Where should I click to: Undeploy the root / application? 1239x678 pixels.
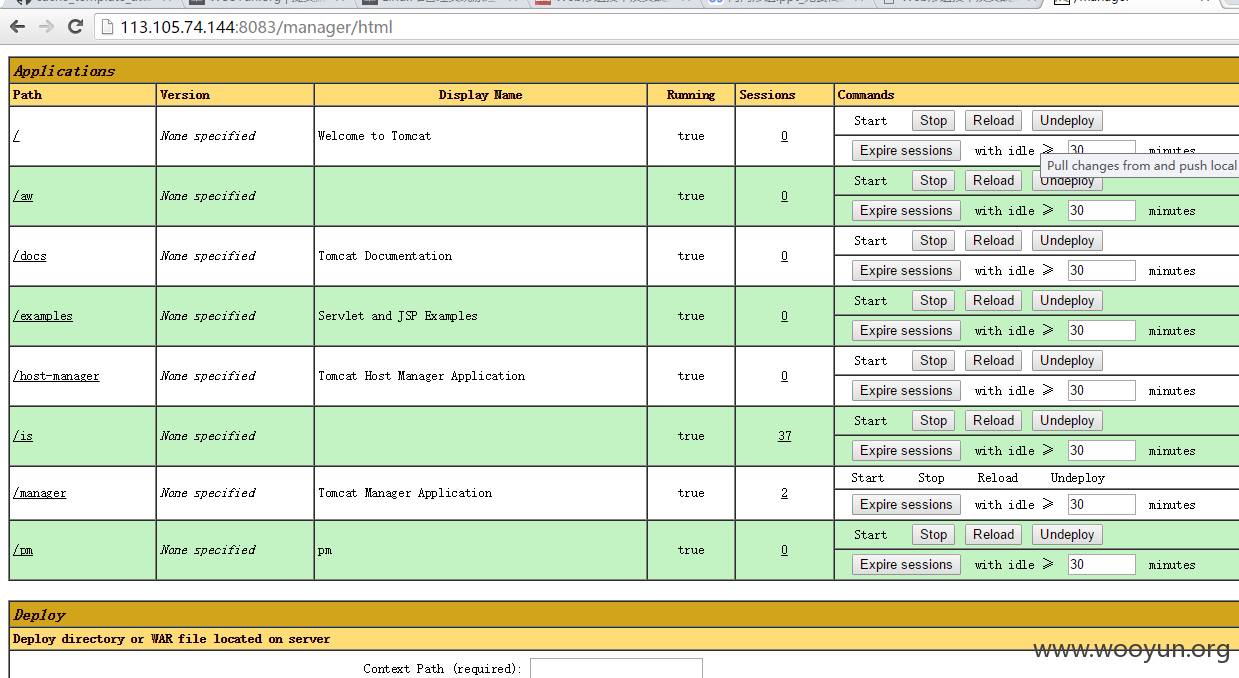(x=1067, y=120)
